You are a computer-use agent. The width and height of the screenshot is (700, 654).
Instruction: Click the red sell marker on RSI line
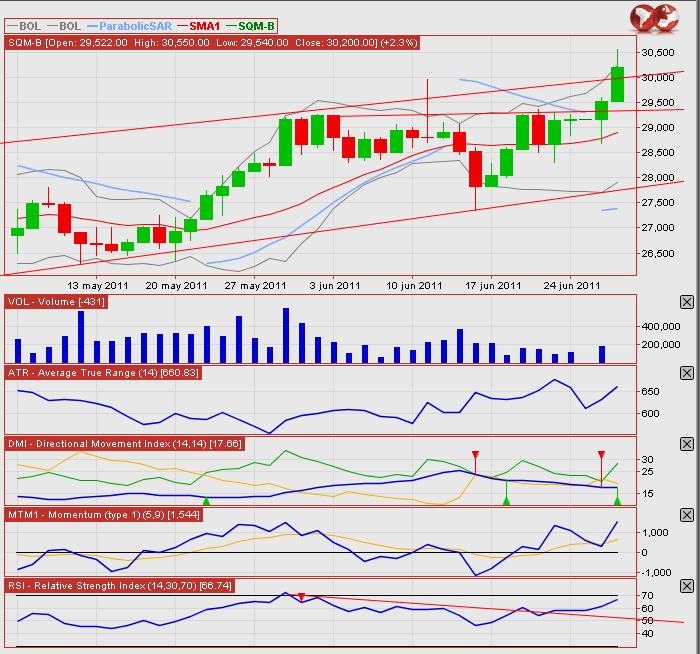point(301,596)
